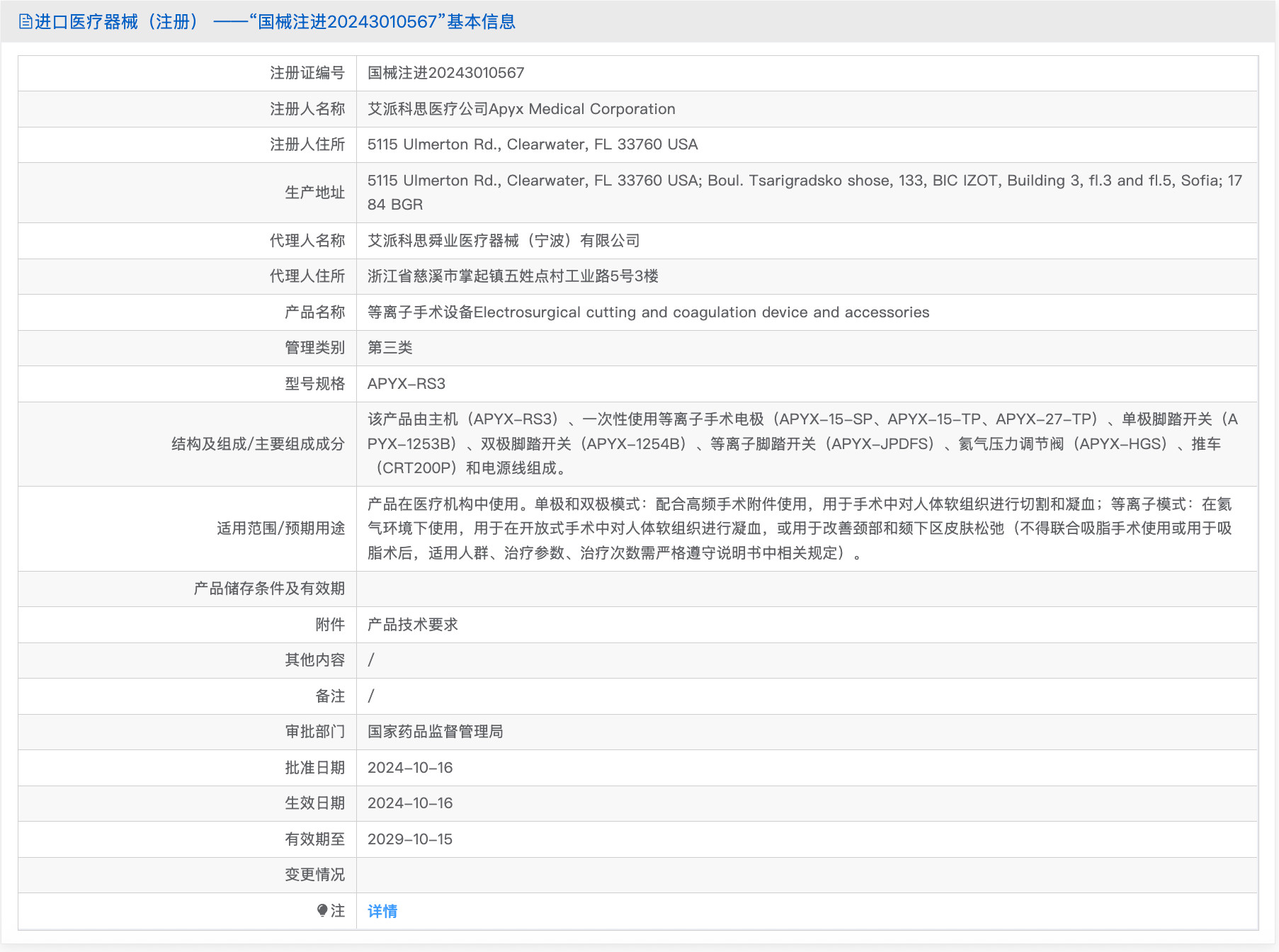1279x952 pixels.
Task: Select the product name Electrosurgical cutting device
Action: coord(647,312)
